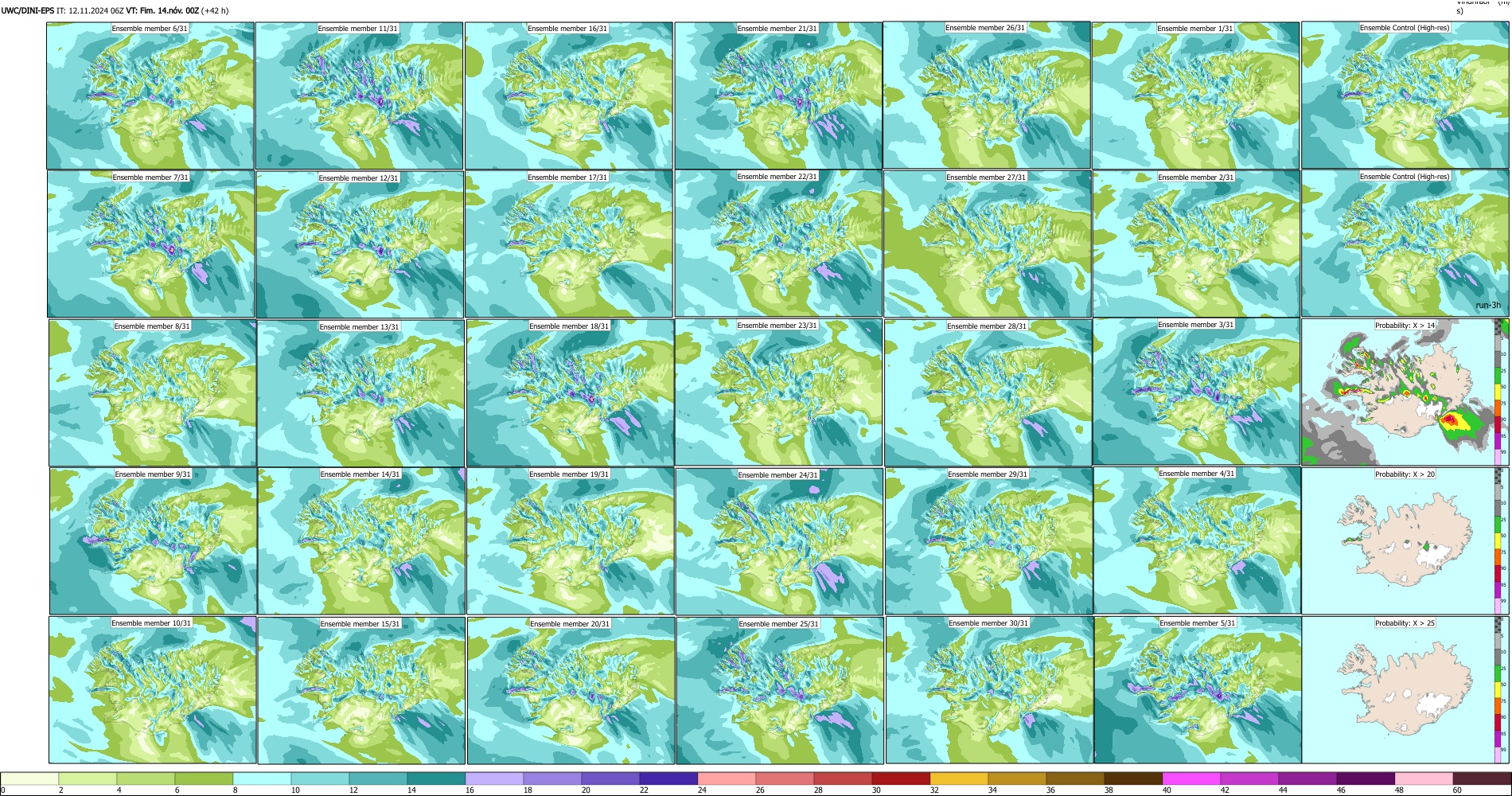Viewport: 1512px width, 796px height.
Task: Select the Ensemble member 11/31 map panel
Action: [359, 96]
